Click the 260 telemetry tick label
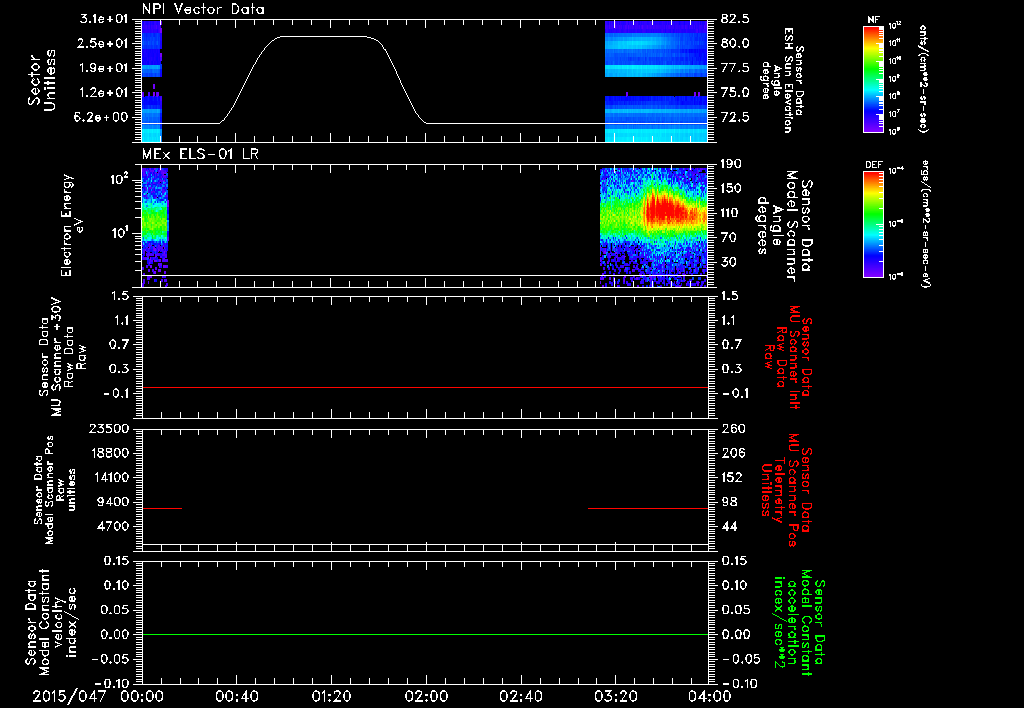The height and width of the screenshot is (708, 1024). (732, 428)
